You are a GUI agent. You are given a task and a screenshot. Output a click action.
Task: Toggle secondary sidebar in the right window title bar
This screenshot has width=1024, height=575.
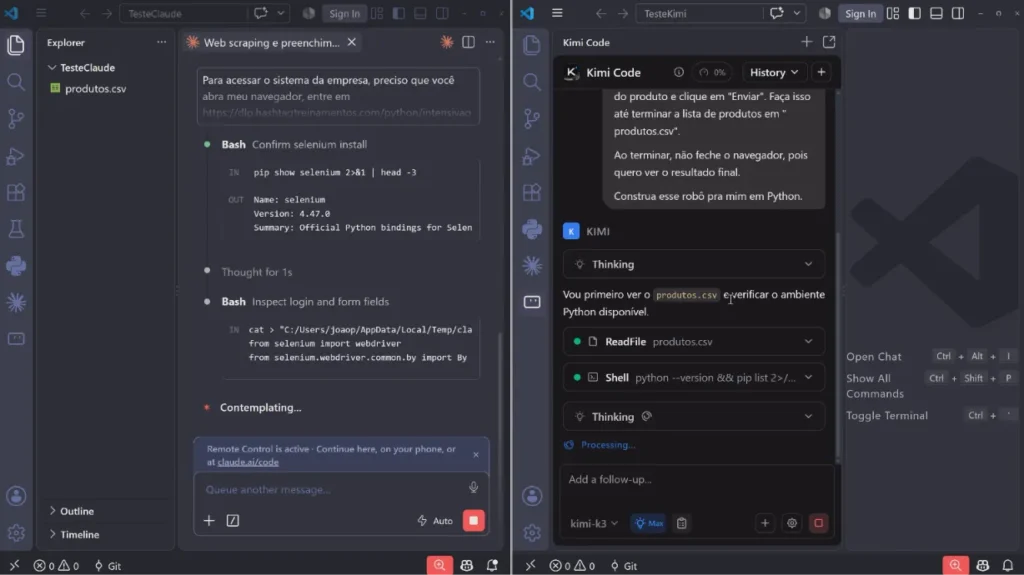click(x=957, y=13)
